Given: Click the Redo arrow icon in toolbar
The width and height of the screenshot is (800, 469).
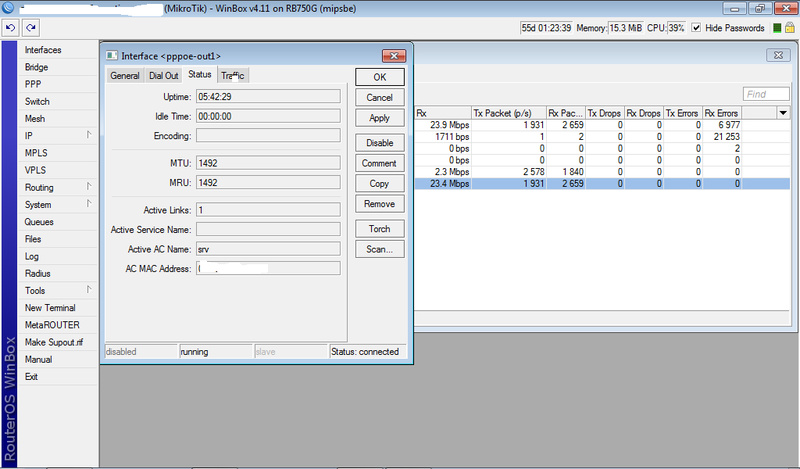Looking at the screenshot, I should 31,28.
